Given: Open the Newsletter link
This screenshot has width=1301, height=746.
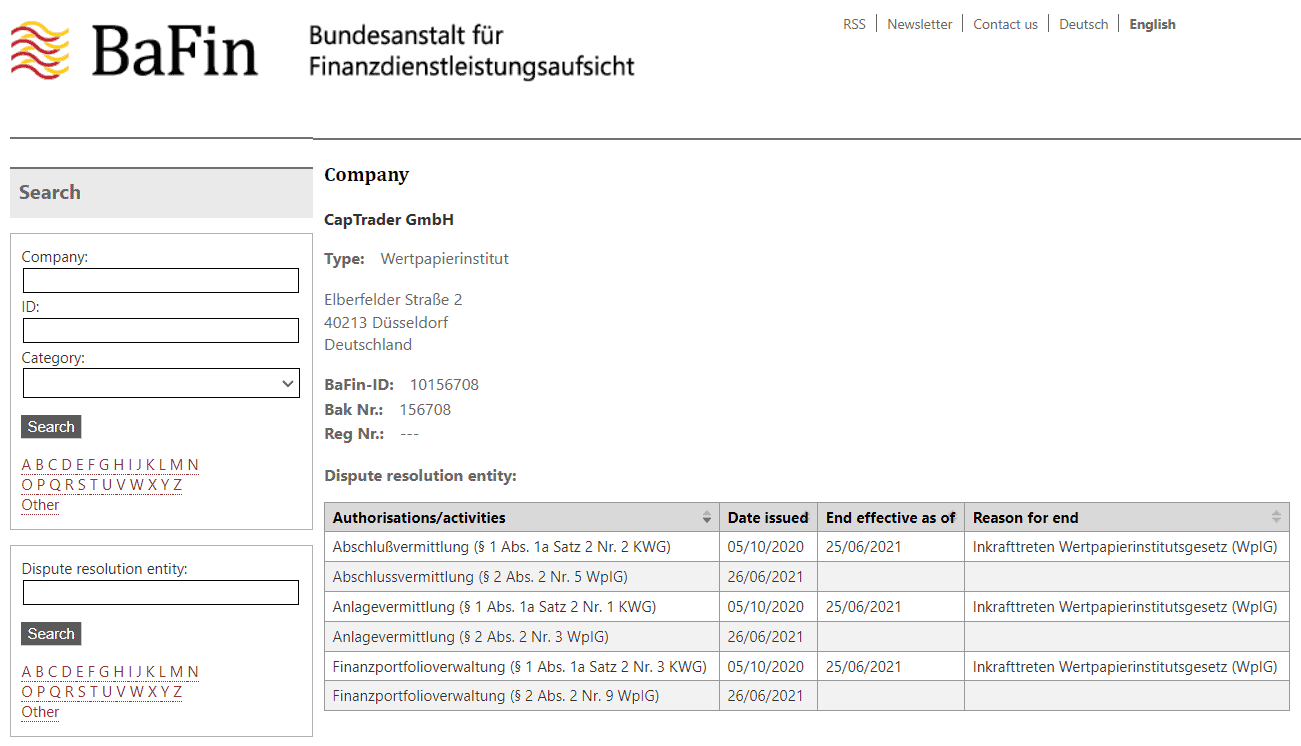Looking at the screenshot, I should tap(920, 24).
